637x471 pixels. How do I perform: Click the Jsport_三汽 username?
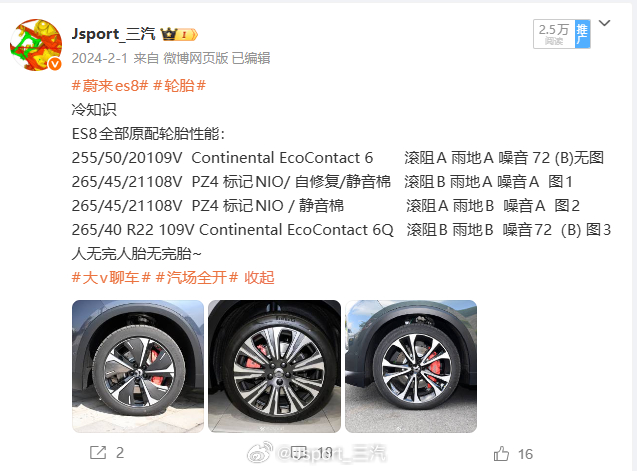tap(113, 34)
